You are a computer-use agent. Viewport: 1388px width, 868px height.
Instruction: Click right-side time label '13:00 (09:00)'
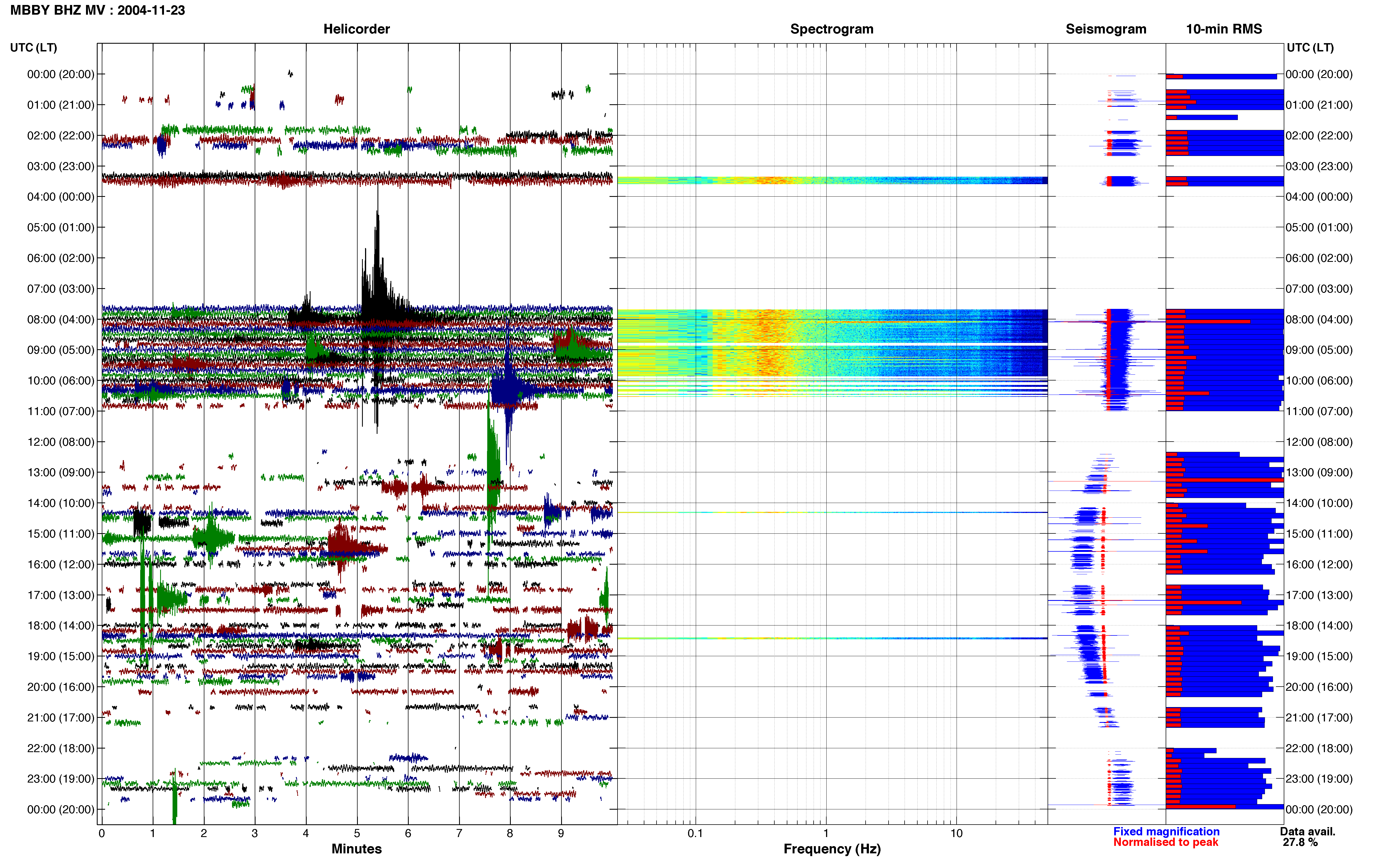point(1319,473)
